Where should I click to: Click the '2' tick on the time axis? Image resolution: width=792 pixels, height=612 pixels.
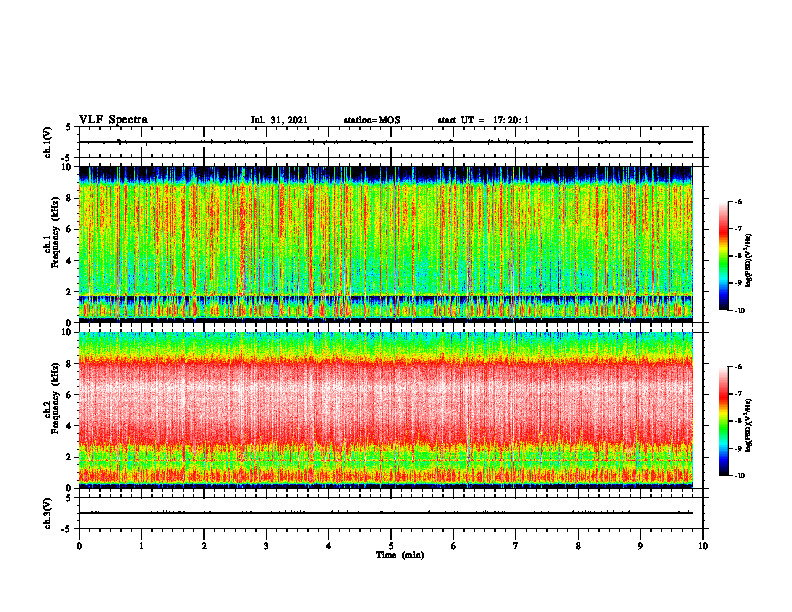pos(204,546)
